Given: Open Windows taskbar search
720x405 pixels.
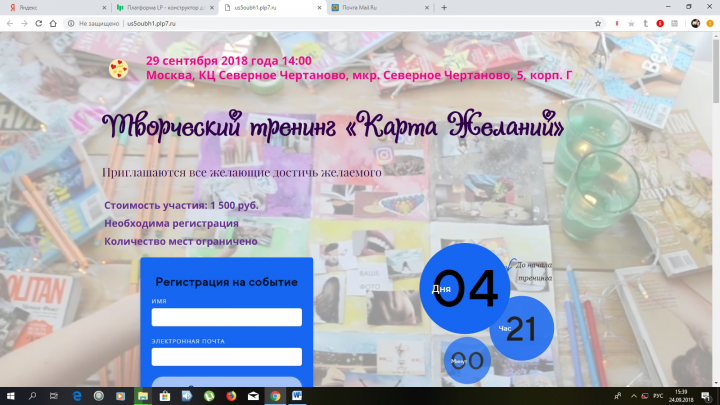Looking at the screenshot, I should [x=32, y=396].
